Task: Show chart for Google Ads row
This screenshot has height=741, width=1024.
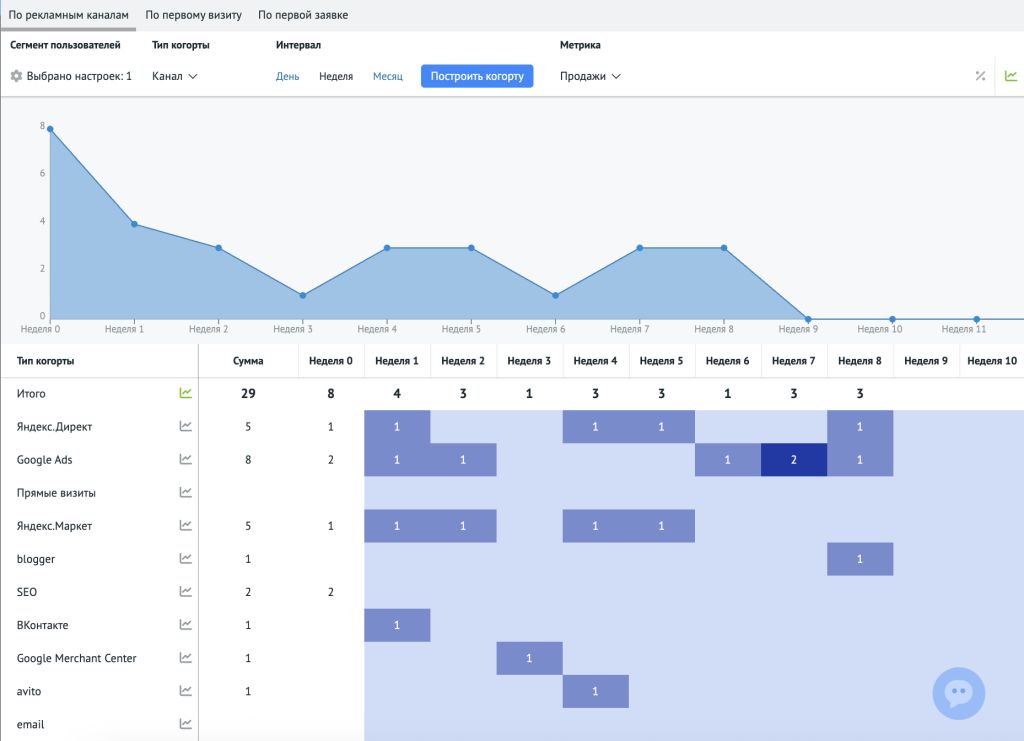Action: pos(185,460)
